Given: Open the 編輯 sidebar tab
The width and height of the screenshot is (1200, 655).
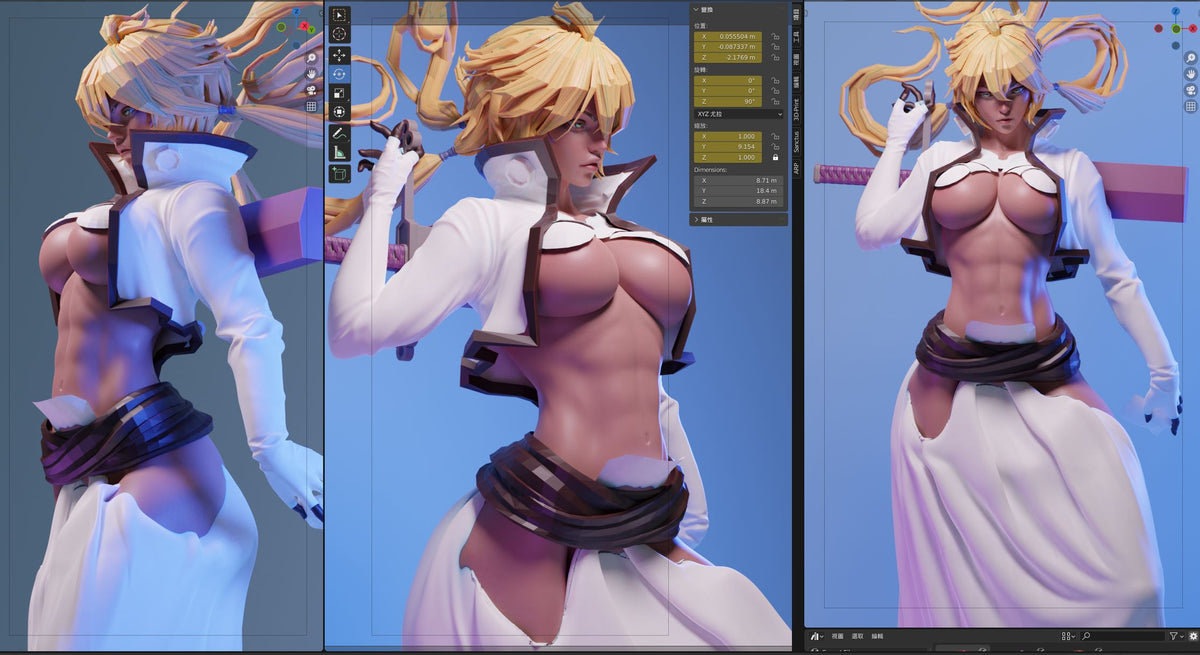Looking at the screenshot, I should (797, 81).
